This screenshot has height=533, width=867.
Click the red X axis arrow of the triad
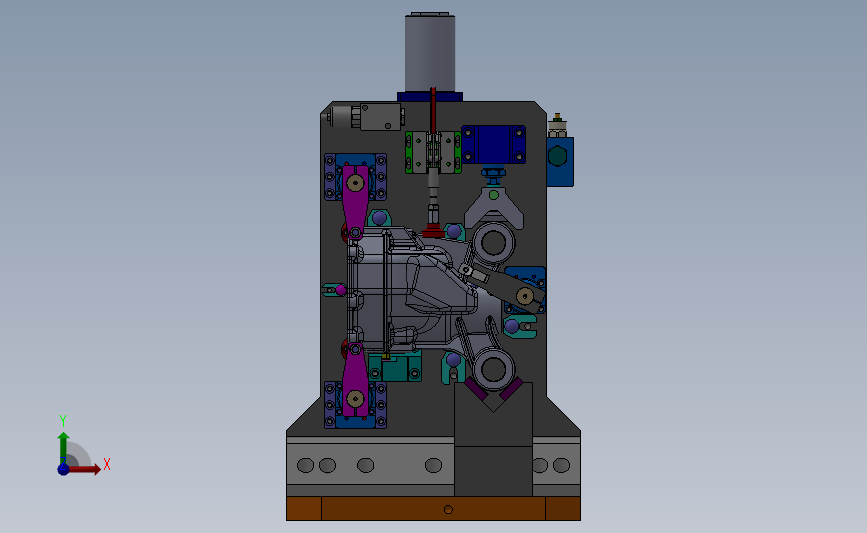(x=84, y=469)
